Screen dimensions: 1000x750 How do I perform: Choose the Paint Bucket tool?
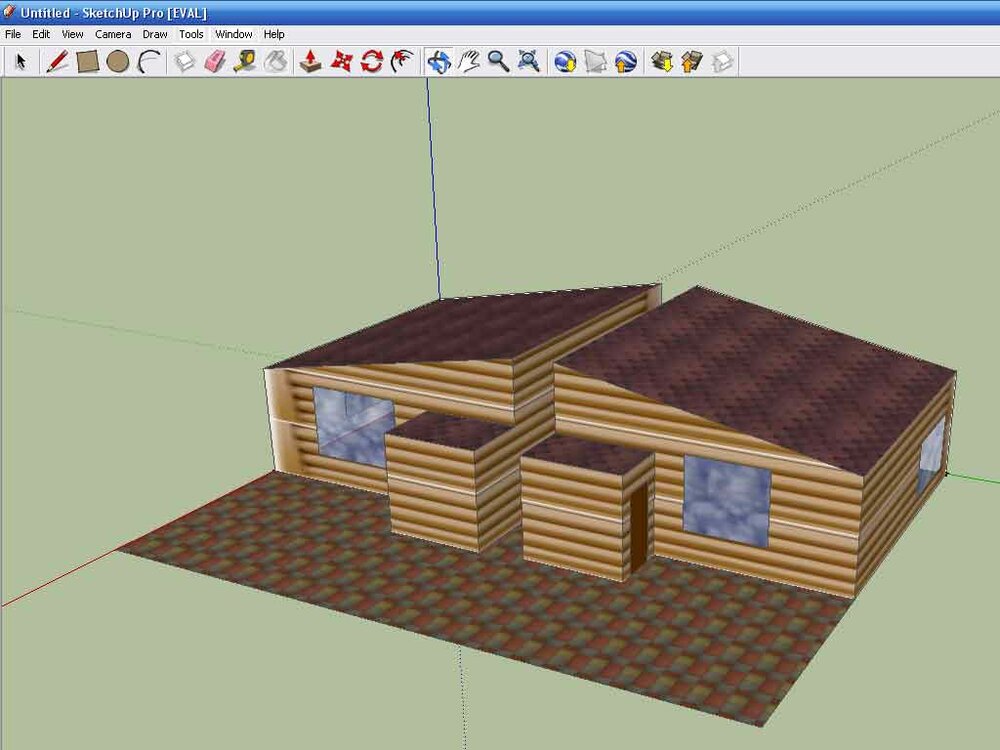point(275,62)
